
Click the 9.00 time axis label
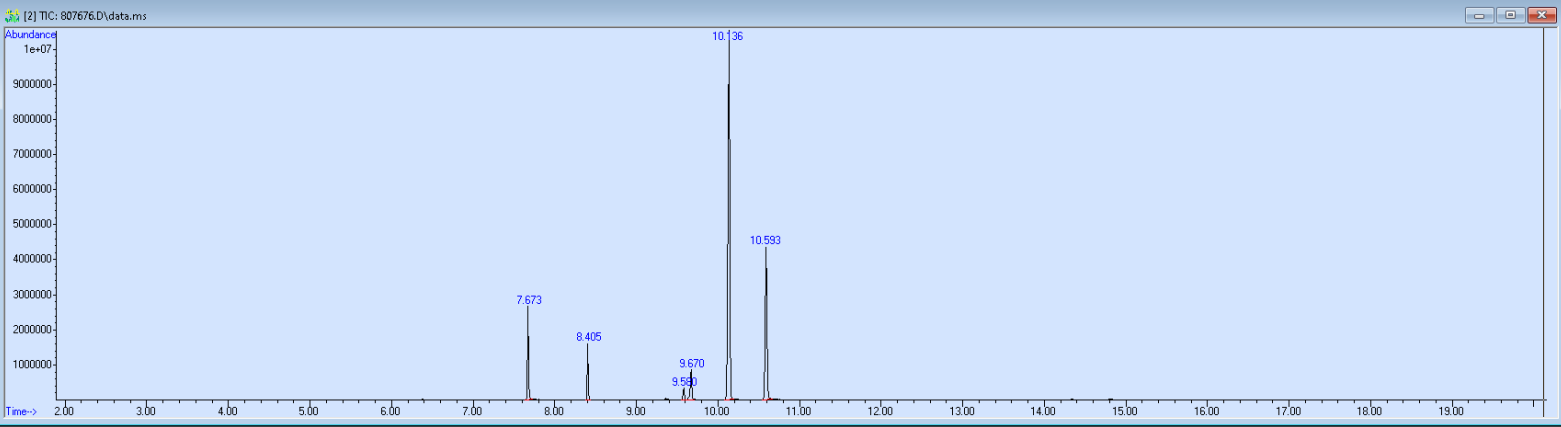[x=635, y=411]
